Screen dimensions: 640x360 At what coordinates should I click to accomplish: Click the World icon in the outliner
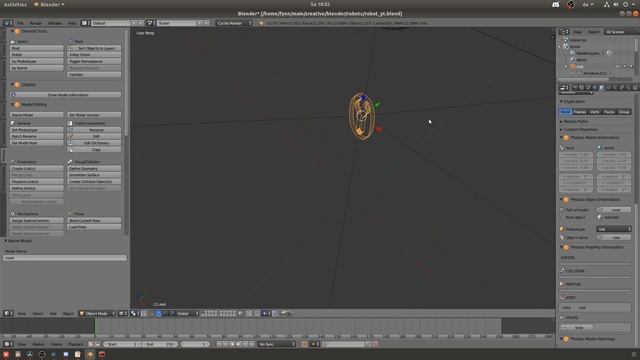pyautogui.click(x=573, y=60)
